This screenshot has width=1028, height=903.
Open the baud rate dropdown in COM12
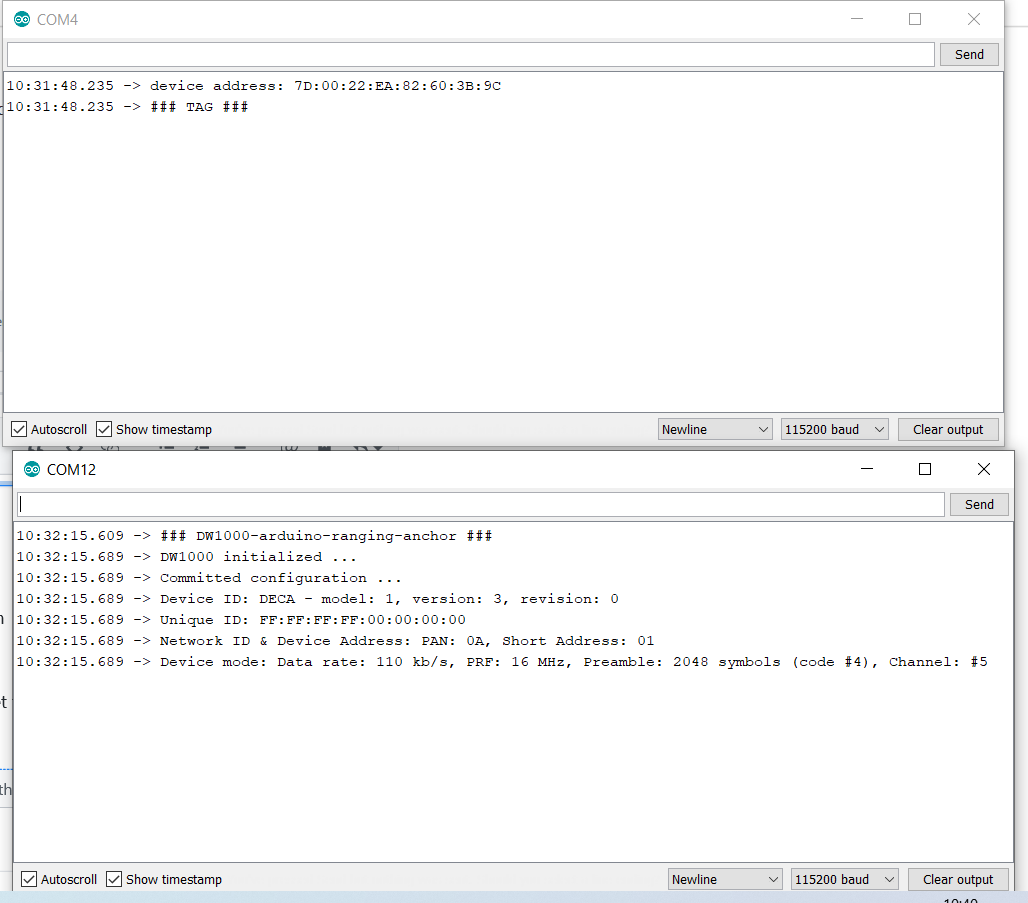pyautogui.click(x=844, y=879)
